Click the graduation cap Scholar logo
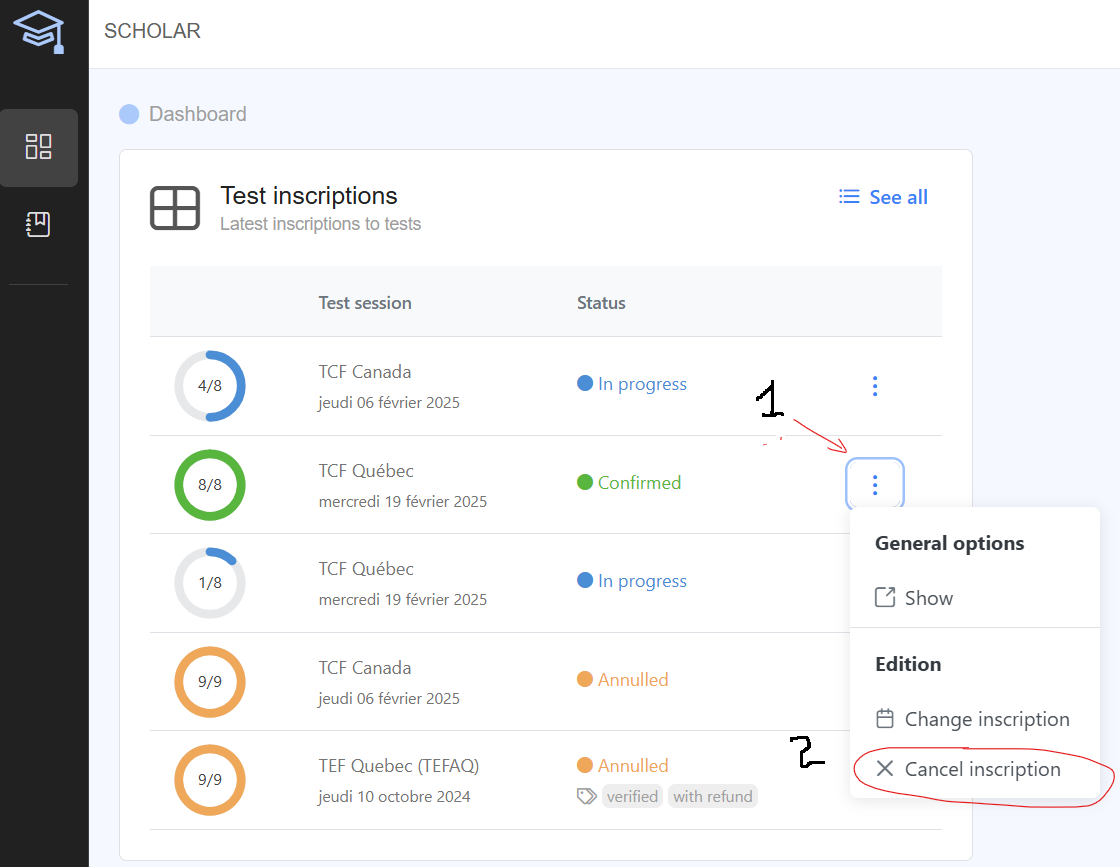 point(39,31)
